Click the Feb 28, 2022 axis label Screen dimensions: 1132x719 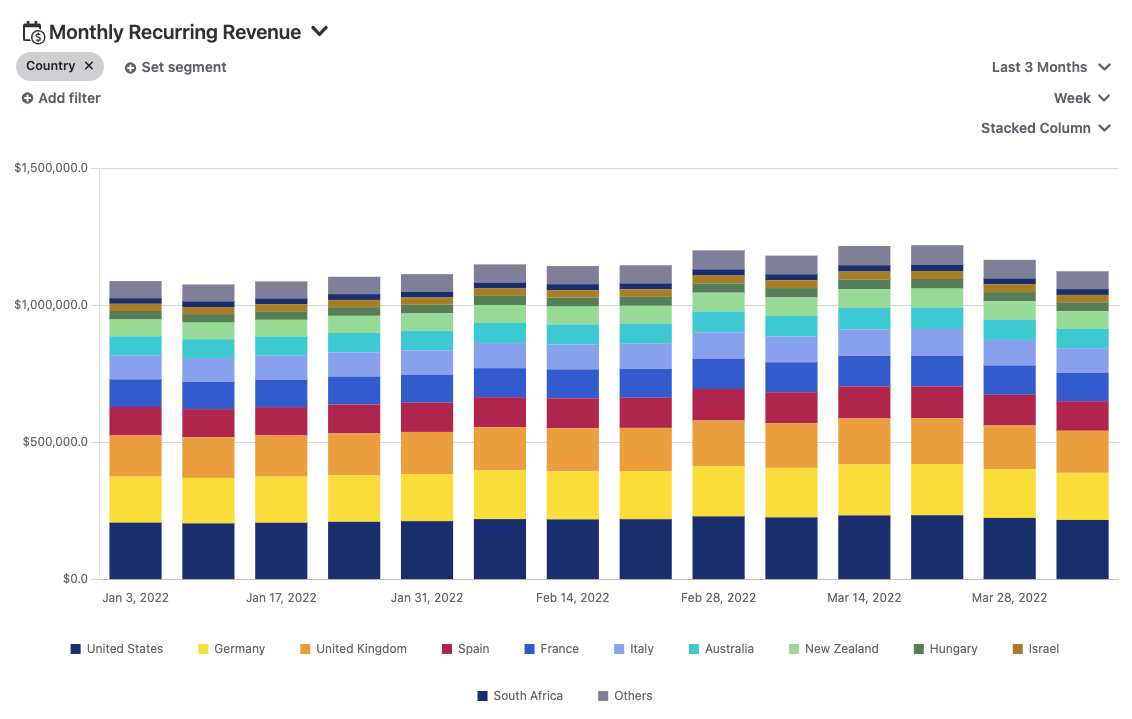click(718, 598)
